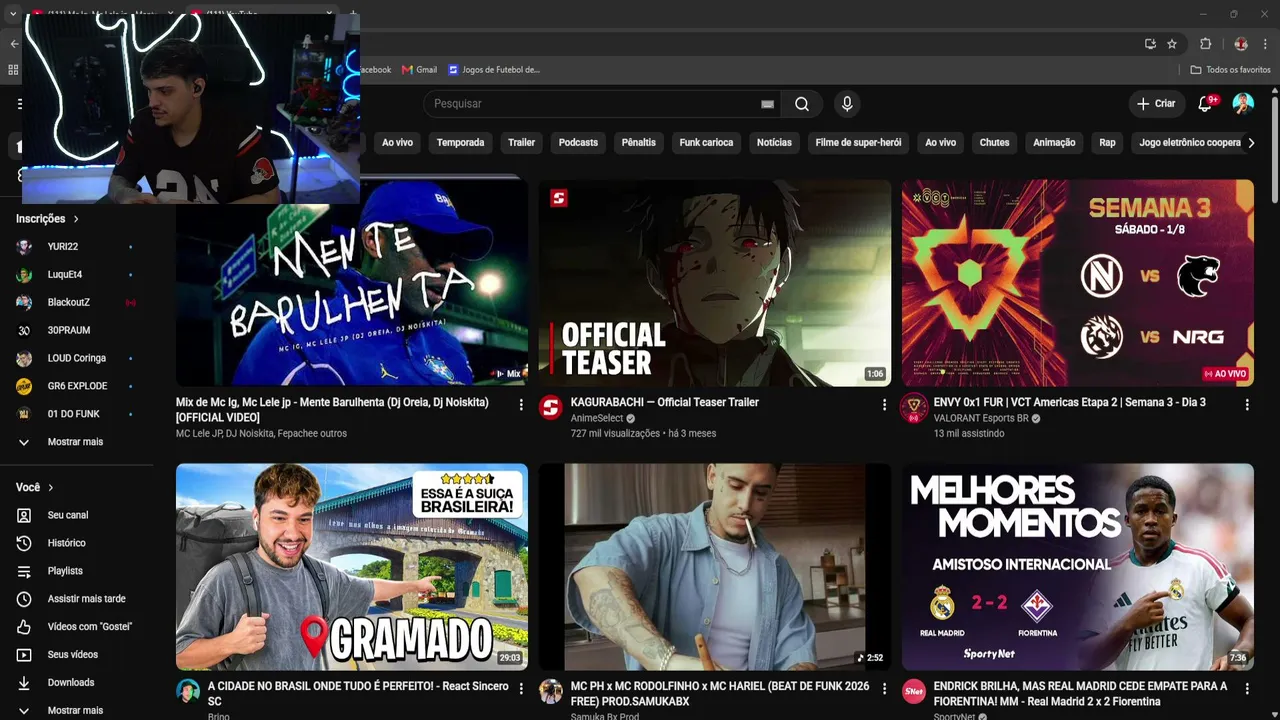Open the Jogos de Futebol bookmark
This screenshot has width=1280, height=720.
coord(494,70)
